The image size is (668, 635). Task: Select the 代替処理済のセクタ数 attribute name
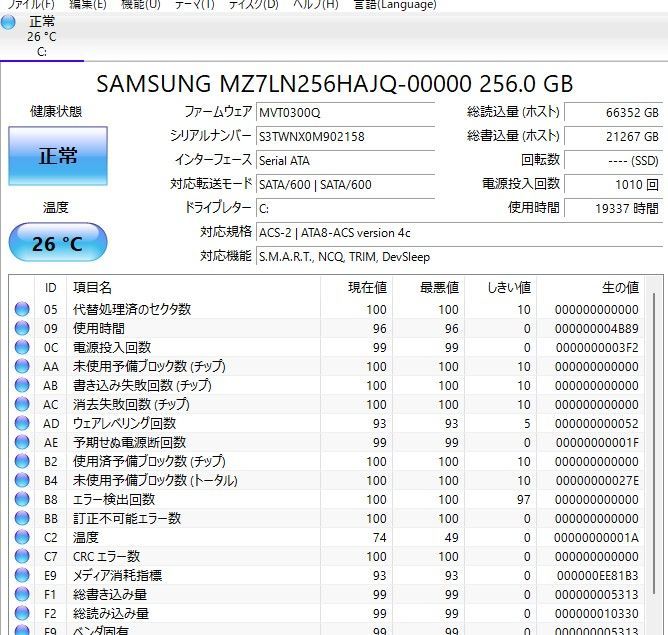click(x=132, y=309)
